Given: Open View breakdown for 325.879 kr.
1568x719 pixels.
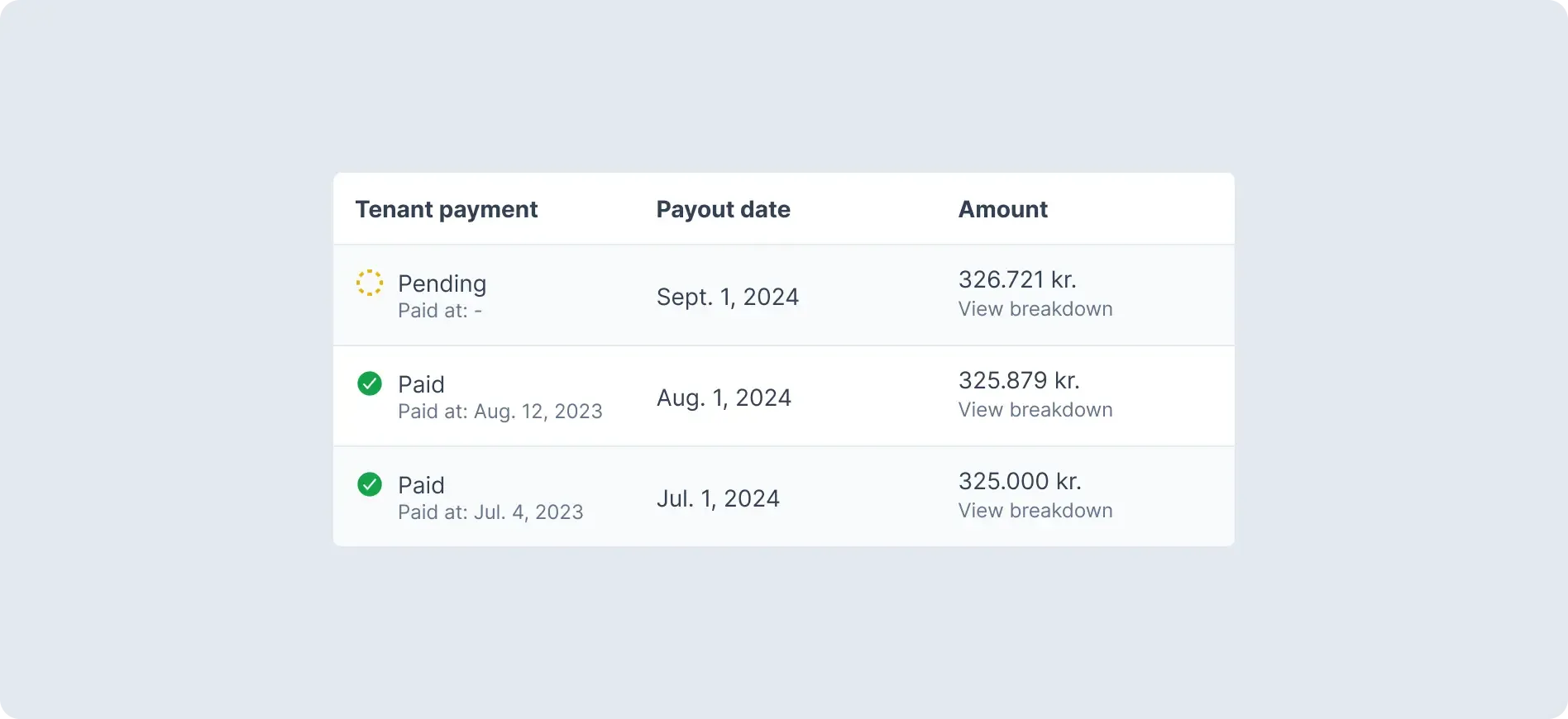Looking at the screenshot, I should 1035,410.
